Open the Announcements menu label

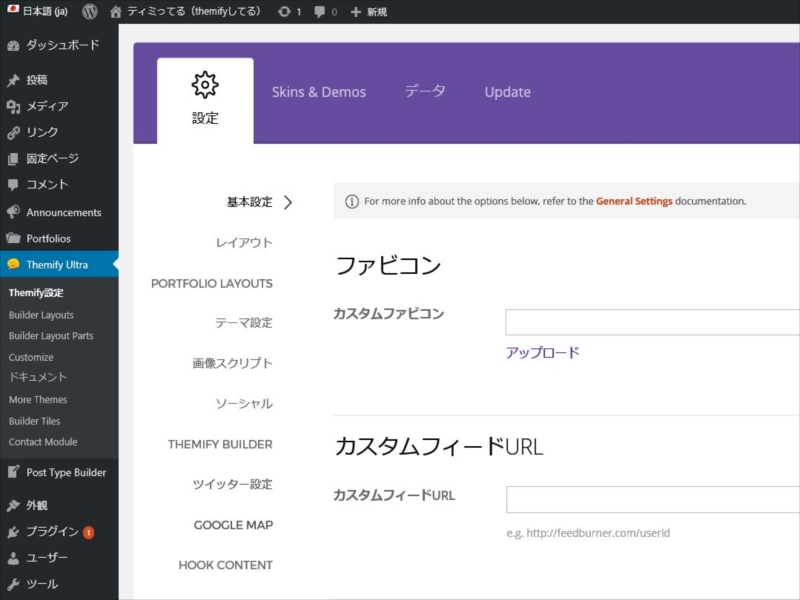point(64,212)
